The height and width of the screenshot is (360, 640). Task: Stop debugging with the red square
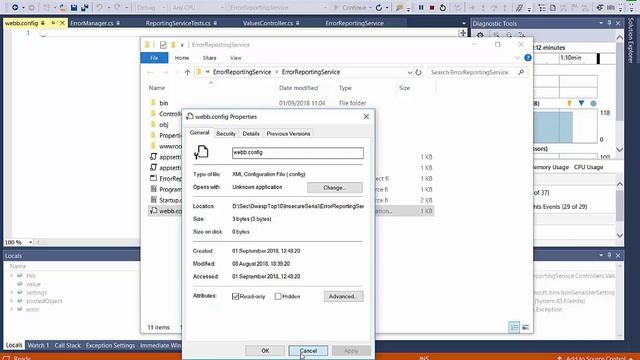pyautogui.click(x=432, y=7)
